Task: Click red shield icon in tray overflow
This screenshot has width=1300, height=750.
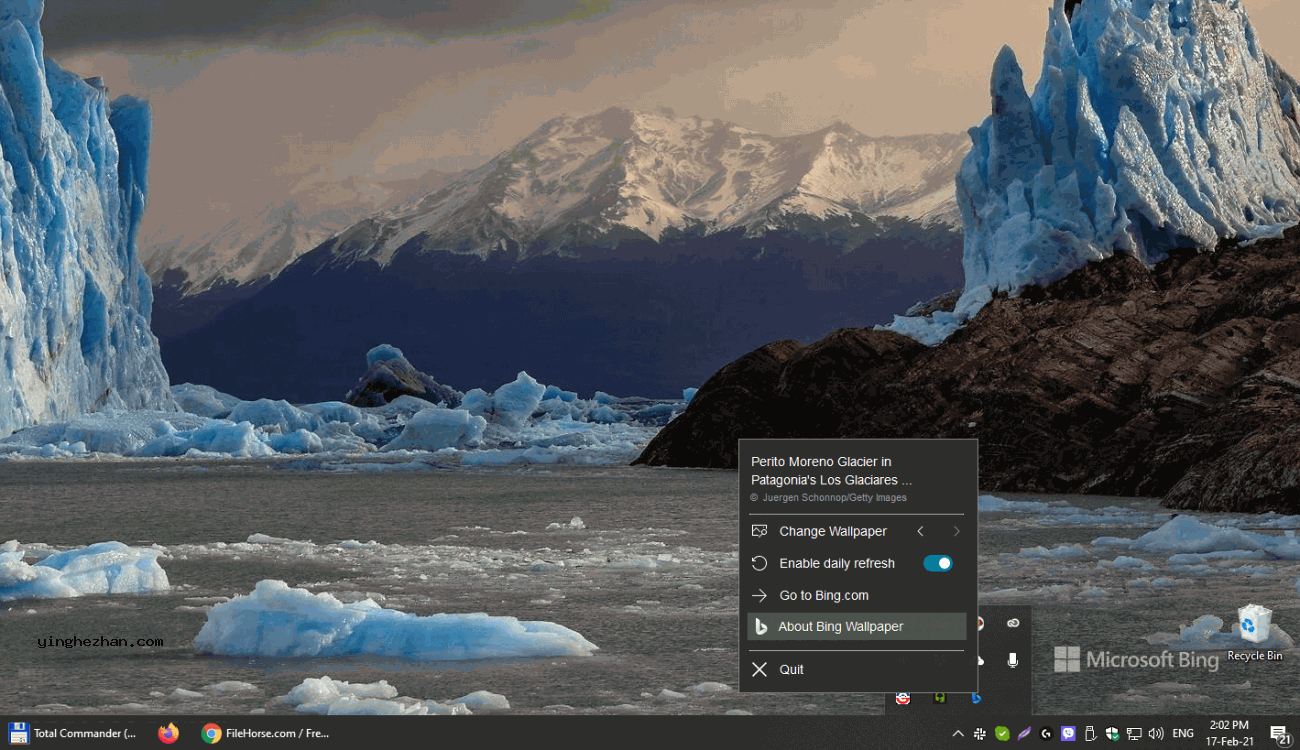Action: (903, 698)
